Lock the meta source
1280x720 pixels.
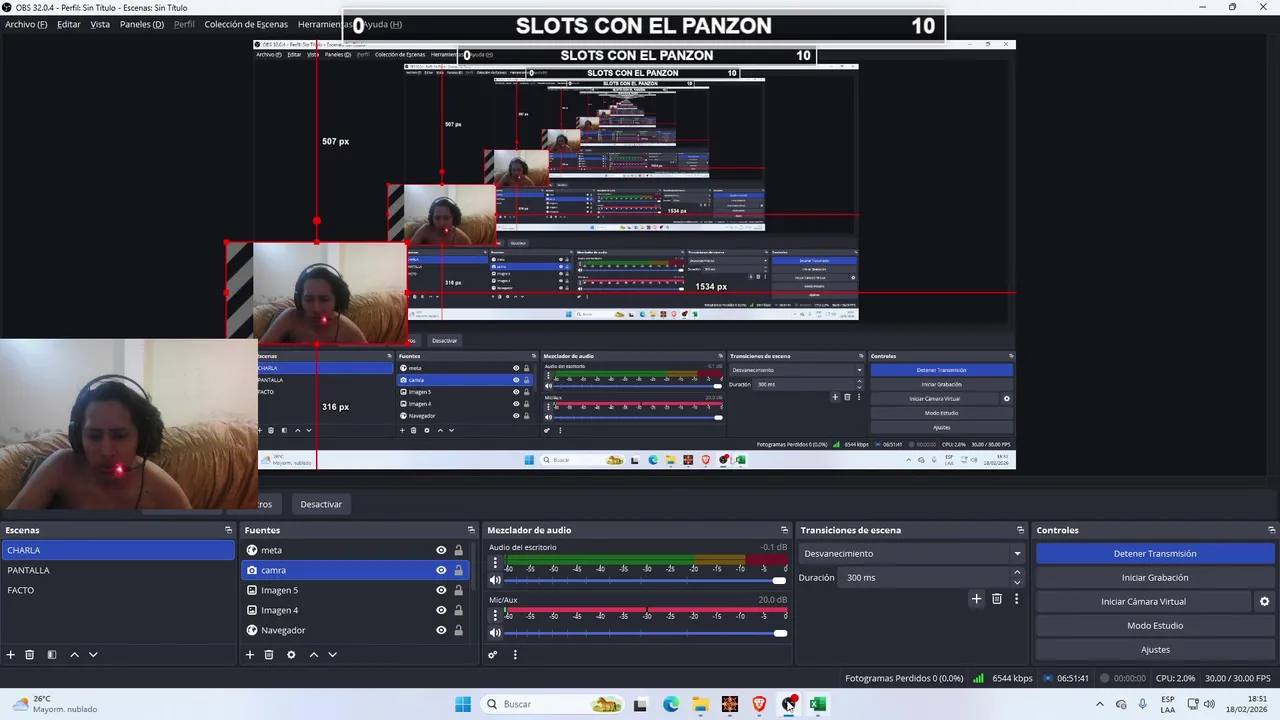pyautogui.click(x=459, y=550)
